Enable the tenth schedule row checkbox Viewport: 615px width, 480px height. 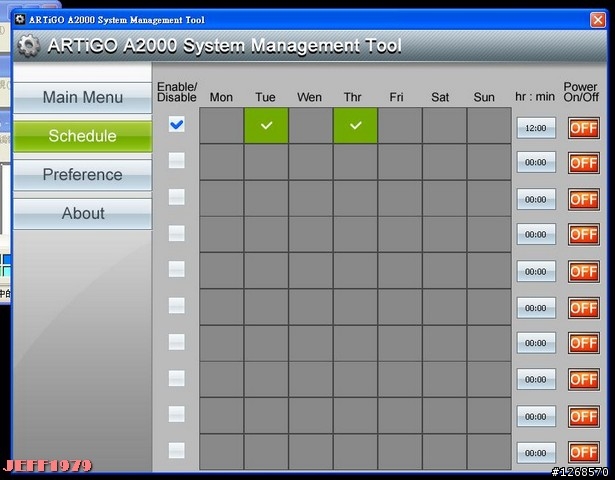pos(176,451)
